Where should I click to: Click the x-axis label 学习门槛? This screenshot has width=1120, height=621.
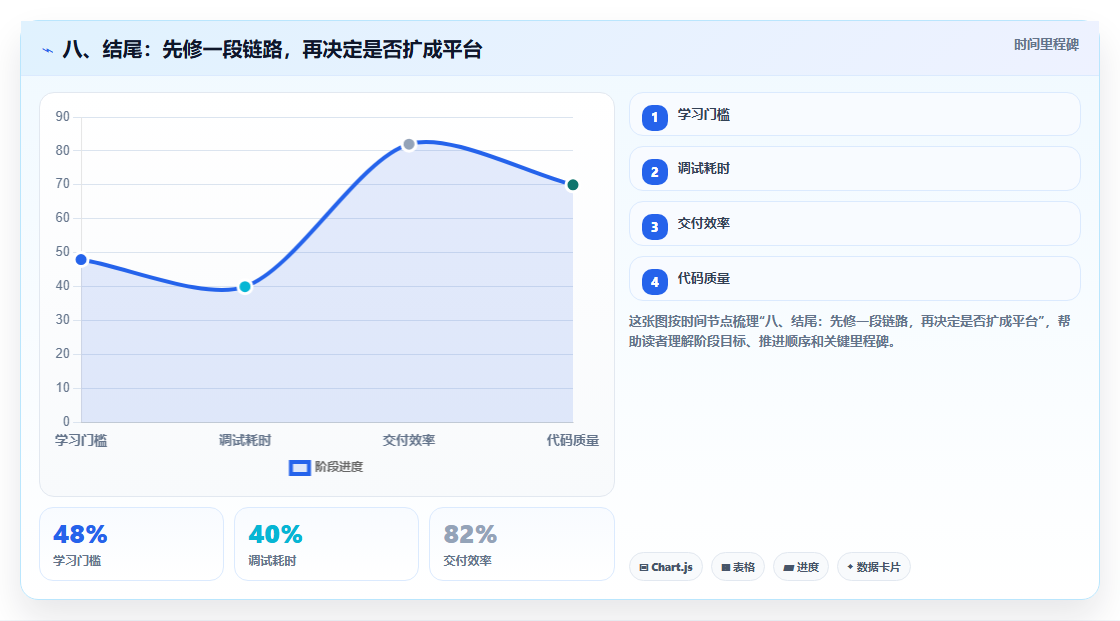point(81,440)
